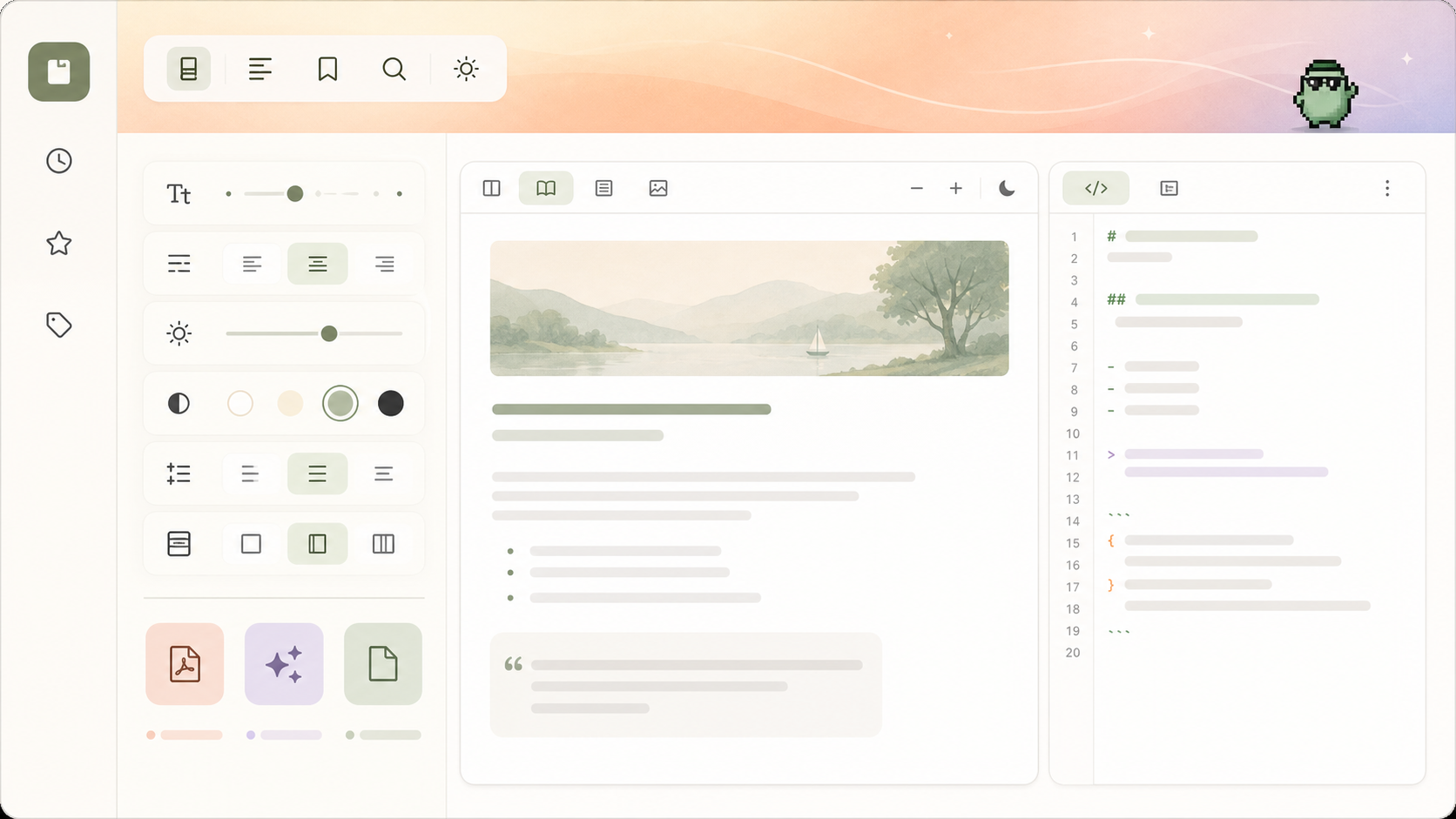
Task: Switch to open book reading view
Action: (546, 188)
